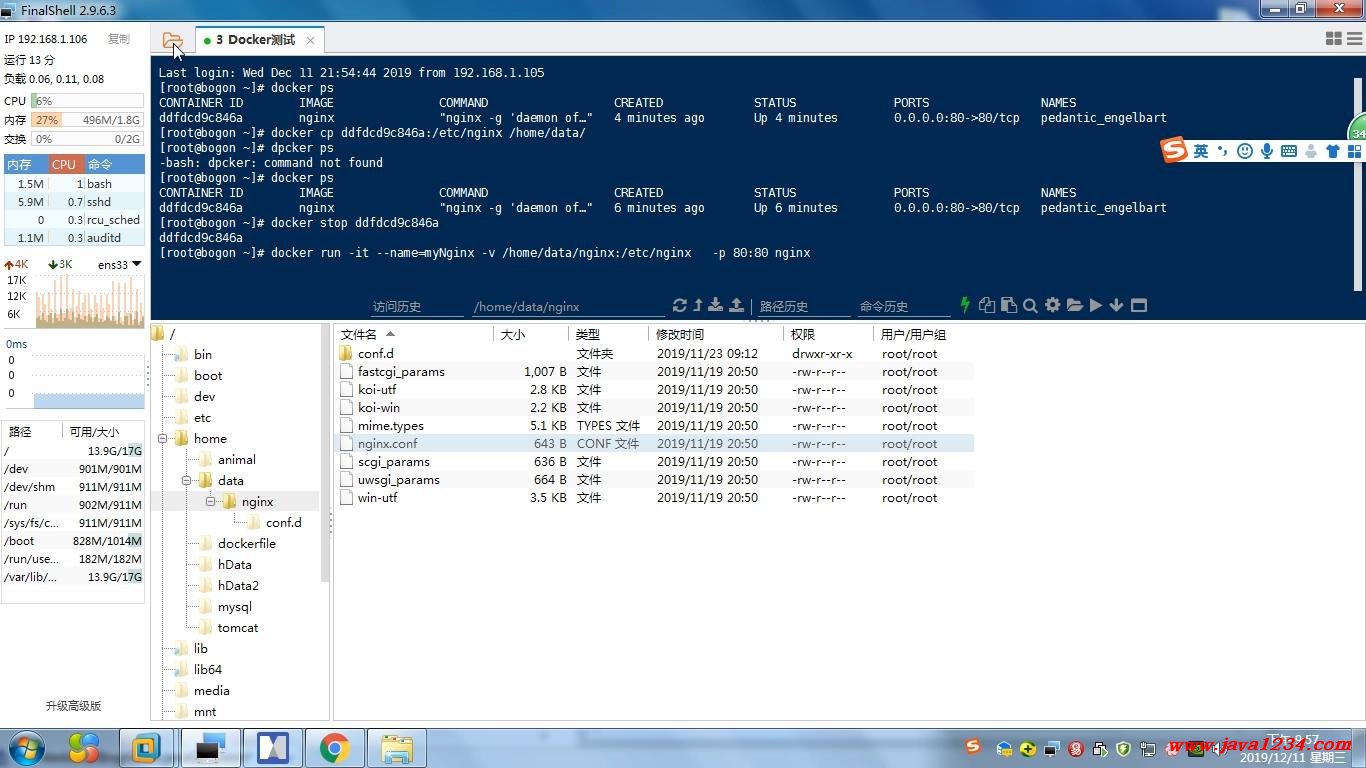Sort files by 类型 column header
1366x768 pixels.
tap(608, 334)
